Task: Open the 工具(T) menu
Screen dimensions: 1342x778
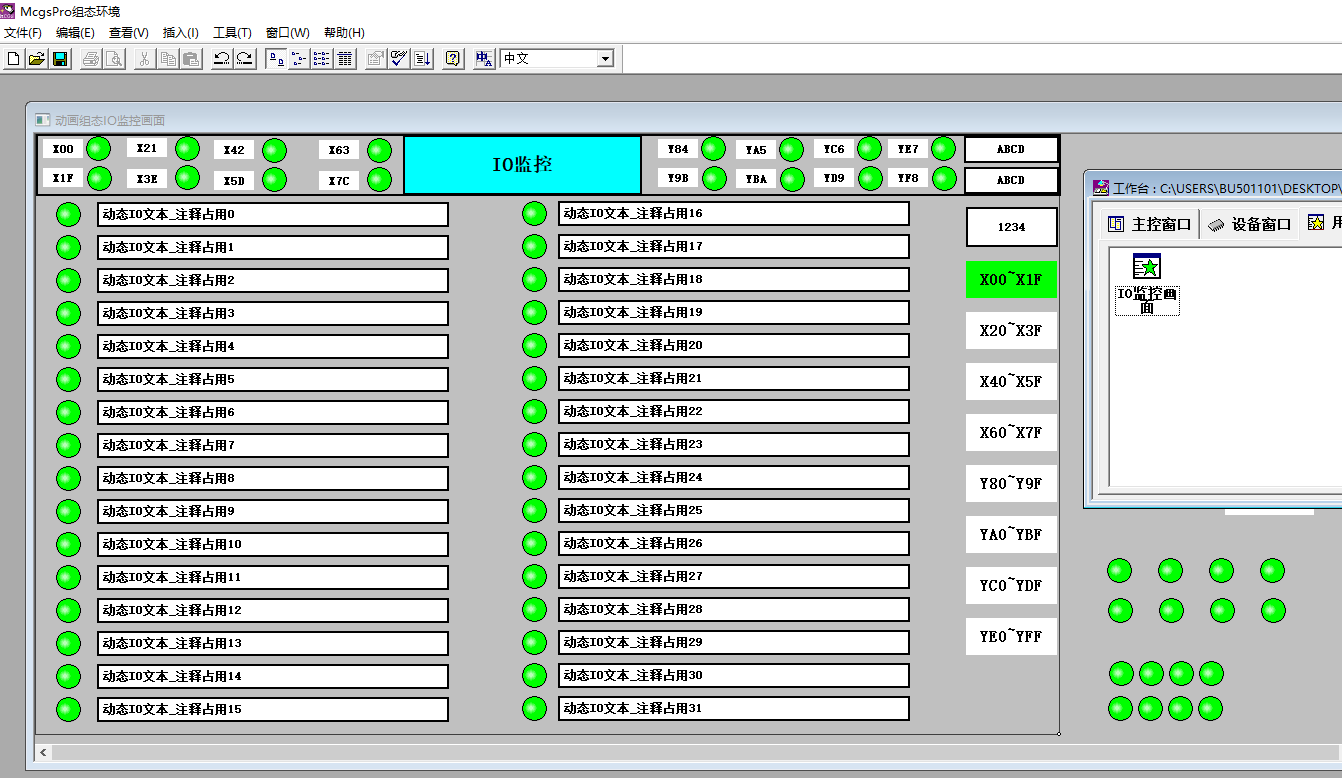Action: [x=232, y=33]
